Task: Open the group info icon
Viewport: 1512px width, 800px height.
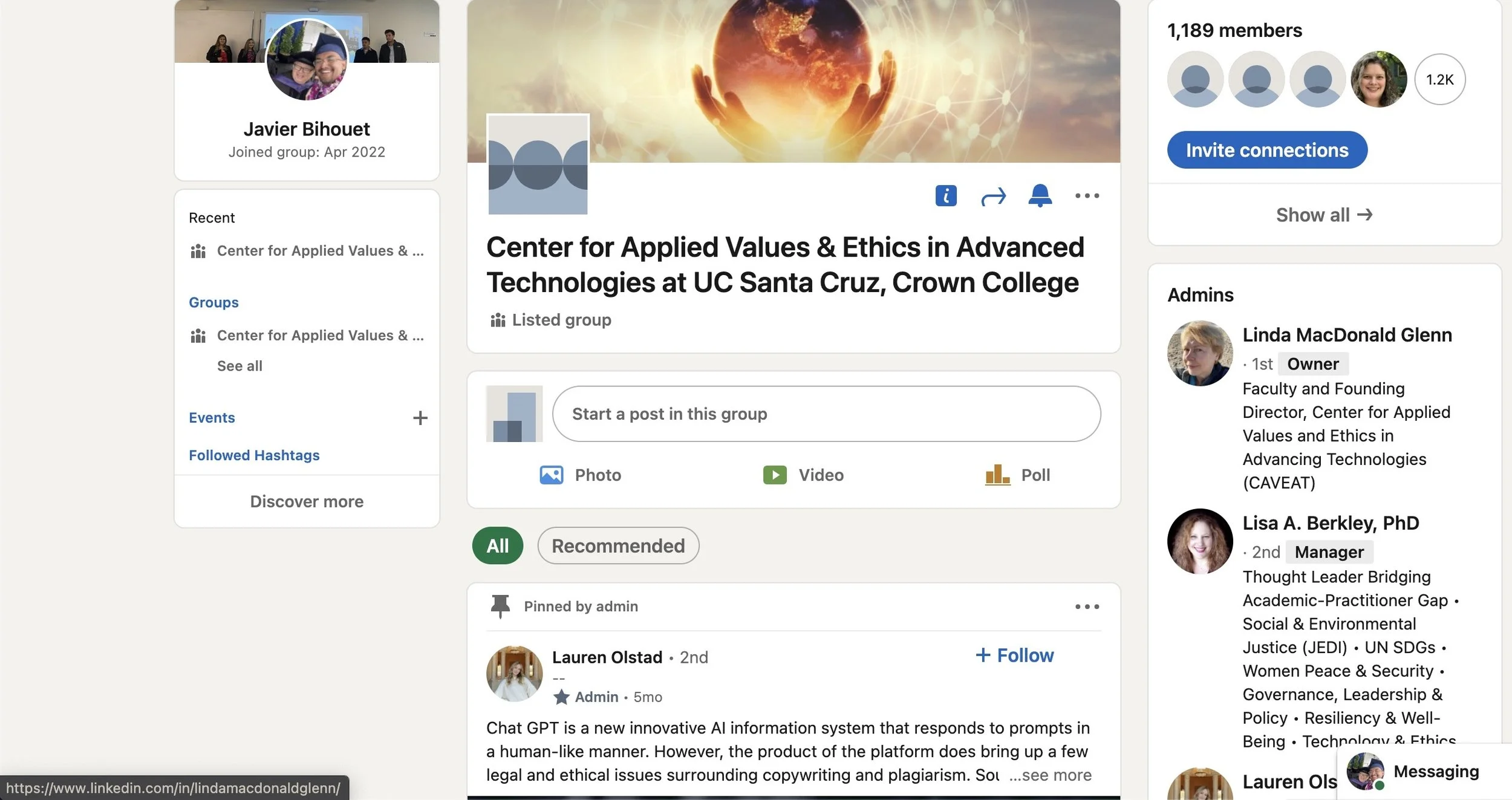Action: [x=946, y=196]
